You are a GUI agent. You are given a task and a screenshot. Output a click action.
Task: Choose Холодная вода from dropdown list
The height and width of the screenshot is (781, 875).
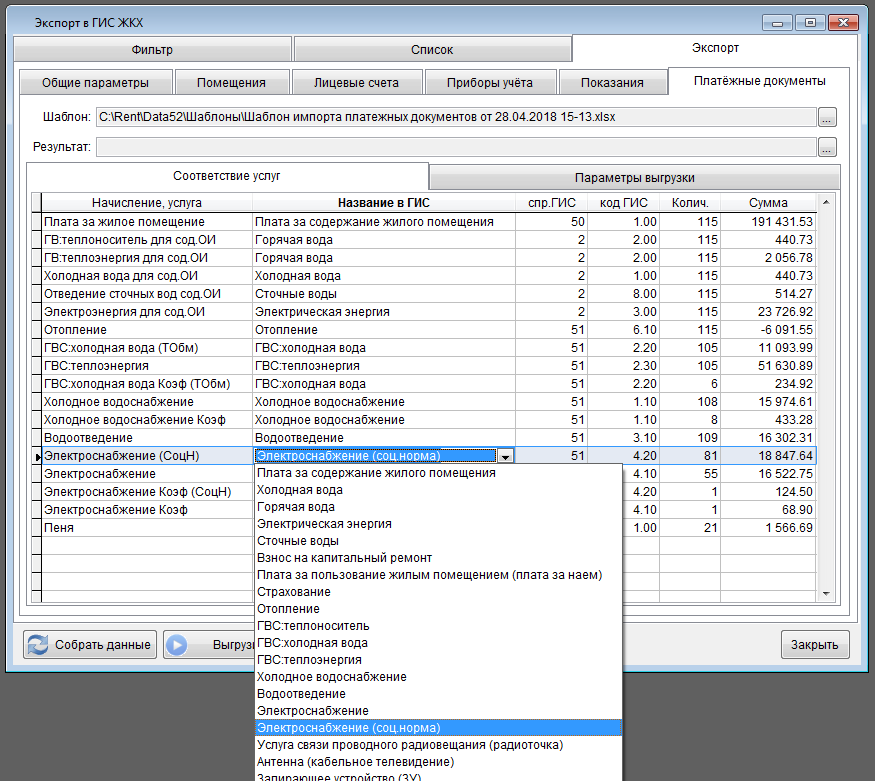click(438, 490)
